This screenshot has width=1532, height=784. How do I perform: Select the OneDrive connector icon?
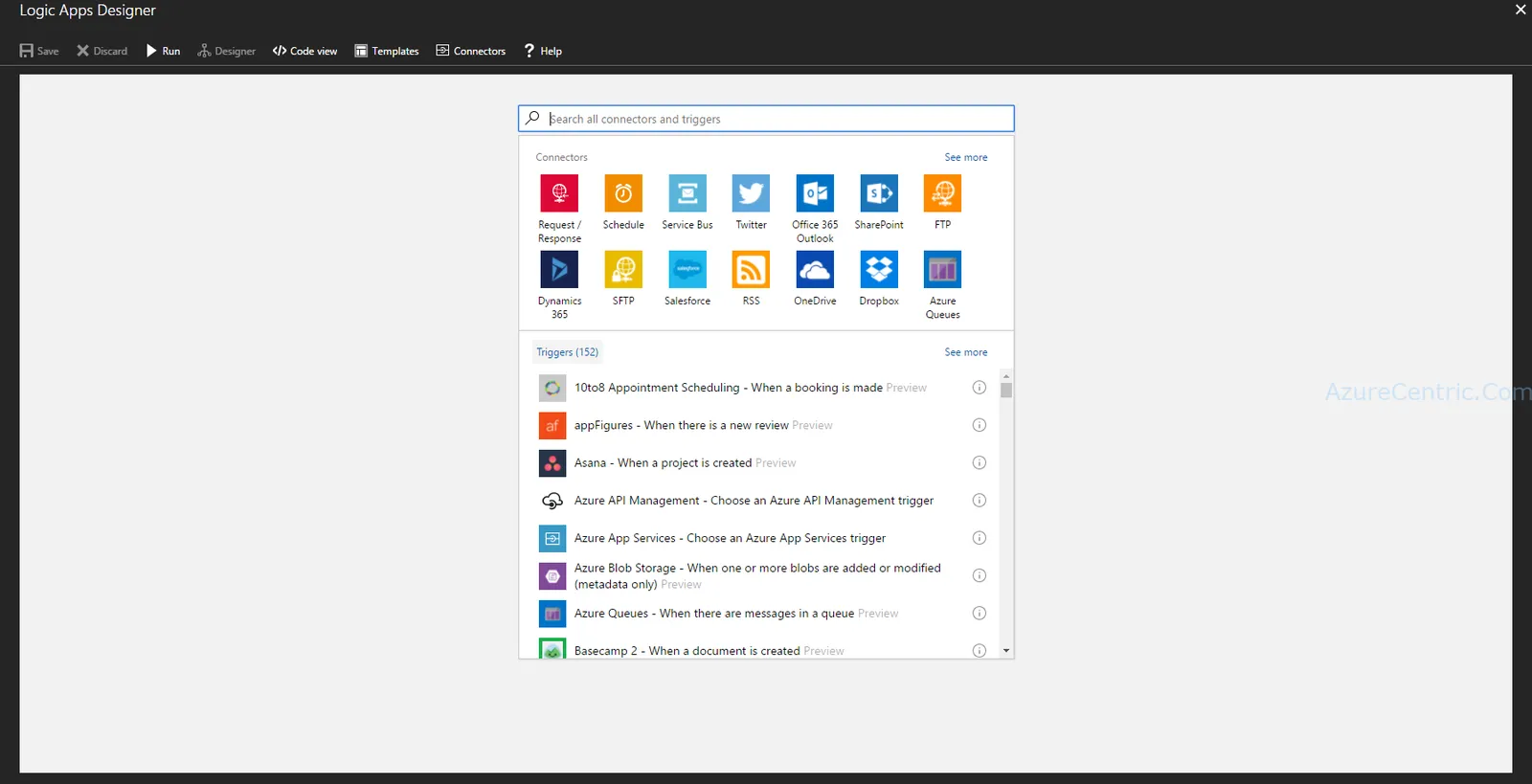click(x=815, y=269)
